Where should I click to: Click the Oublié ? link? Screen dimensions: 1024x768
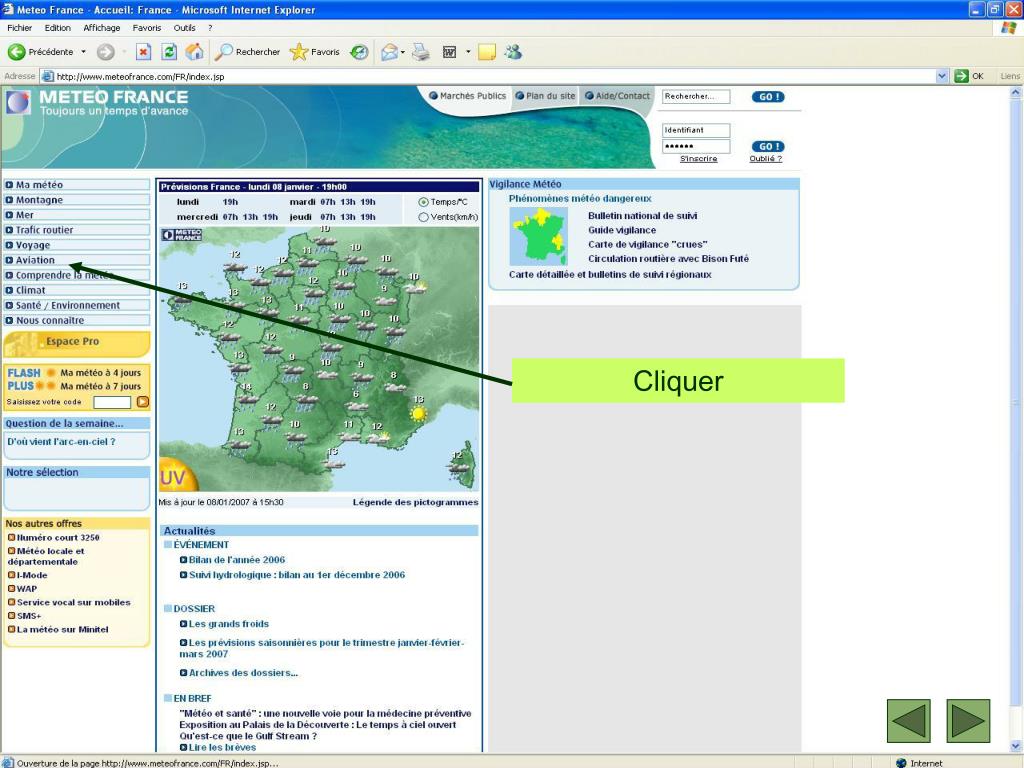[765, 159]
